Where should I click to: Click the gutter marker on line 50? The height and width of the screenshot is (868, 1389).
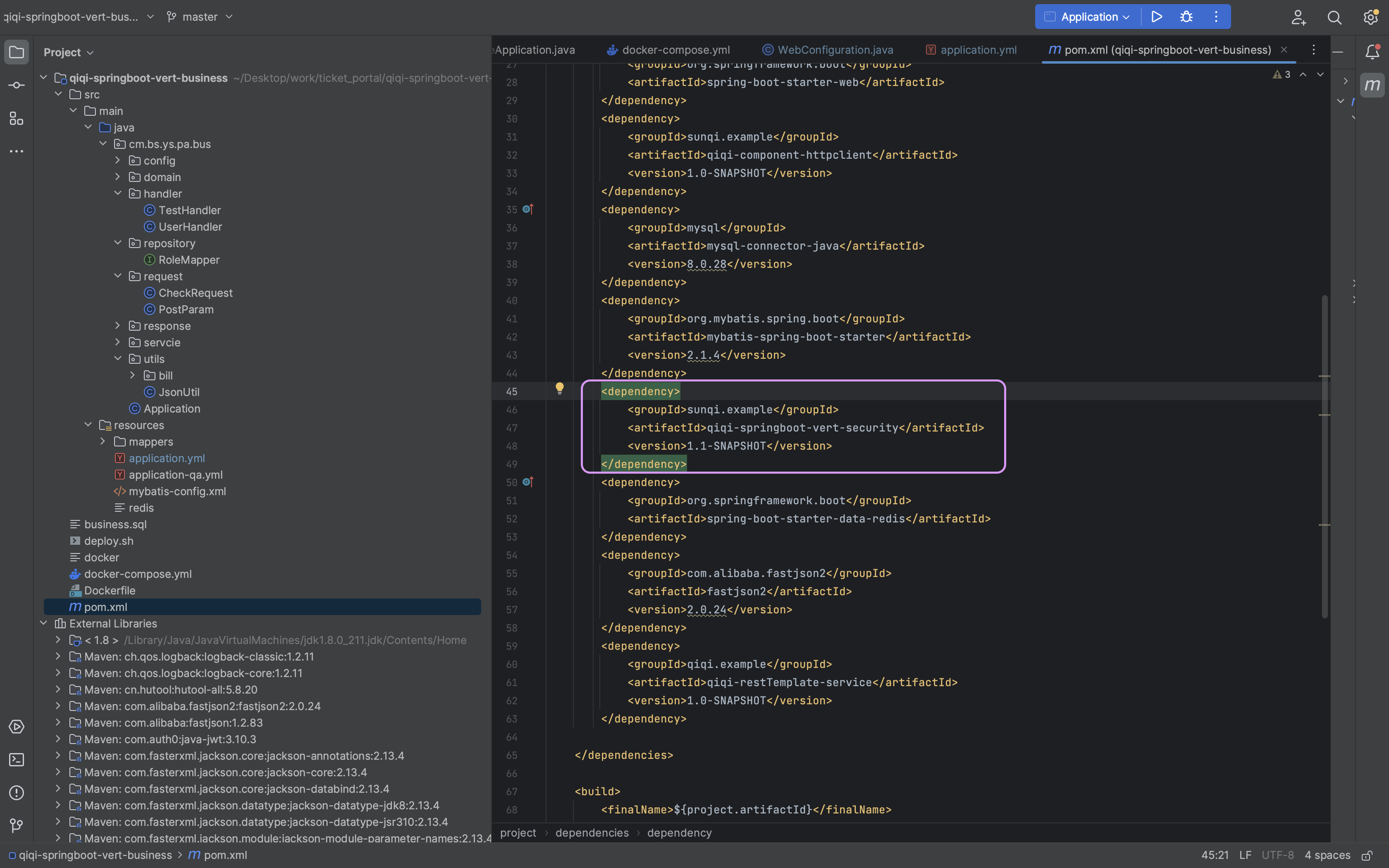[x=527, y=482]
